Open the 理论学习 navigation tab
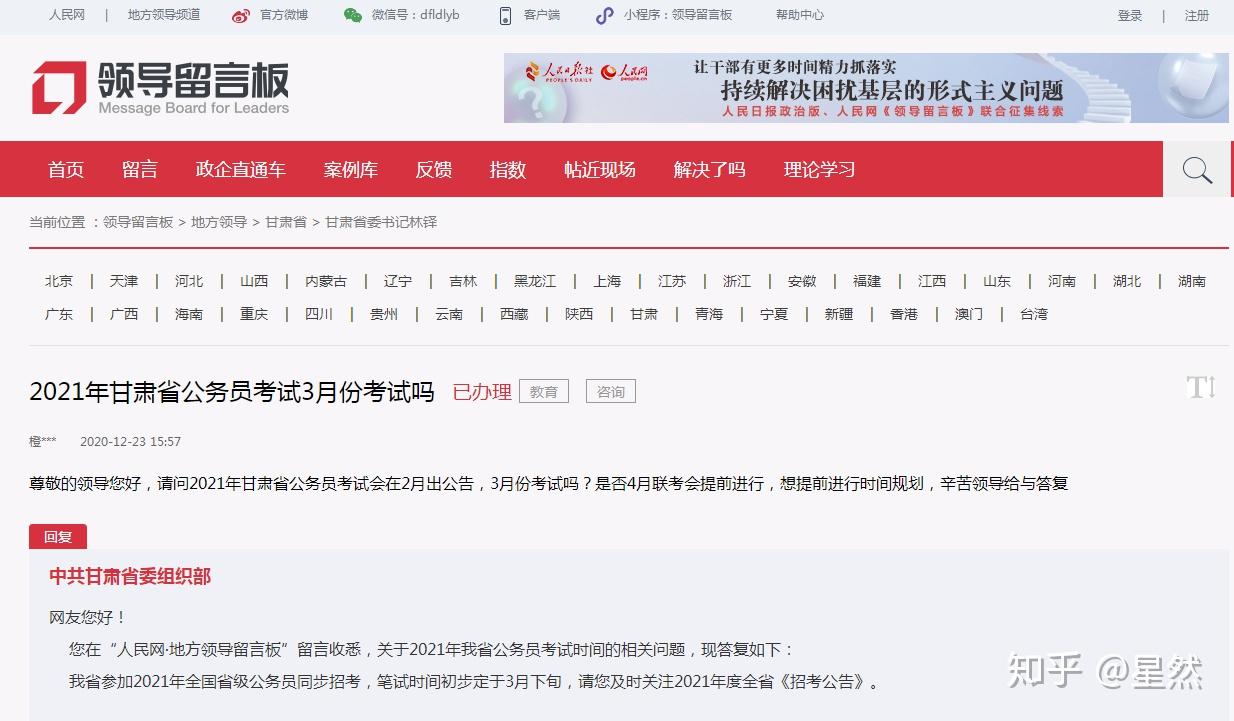1234x721 pixels. point(820,170)
